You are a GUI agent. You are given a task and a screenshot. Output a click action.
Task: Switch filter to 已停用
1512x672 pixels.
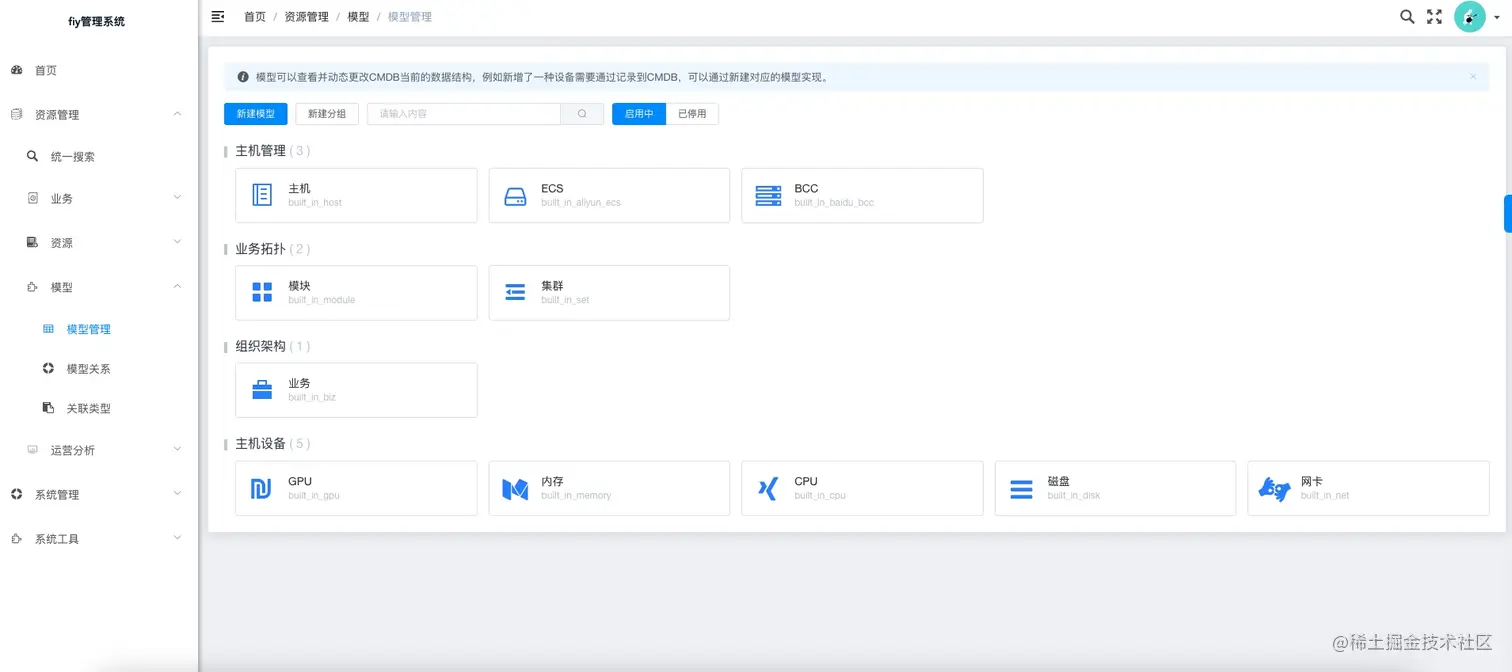(692, 114)
